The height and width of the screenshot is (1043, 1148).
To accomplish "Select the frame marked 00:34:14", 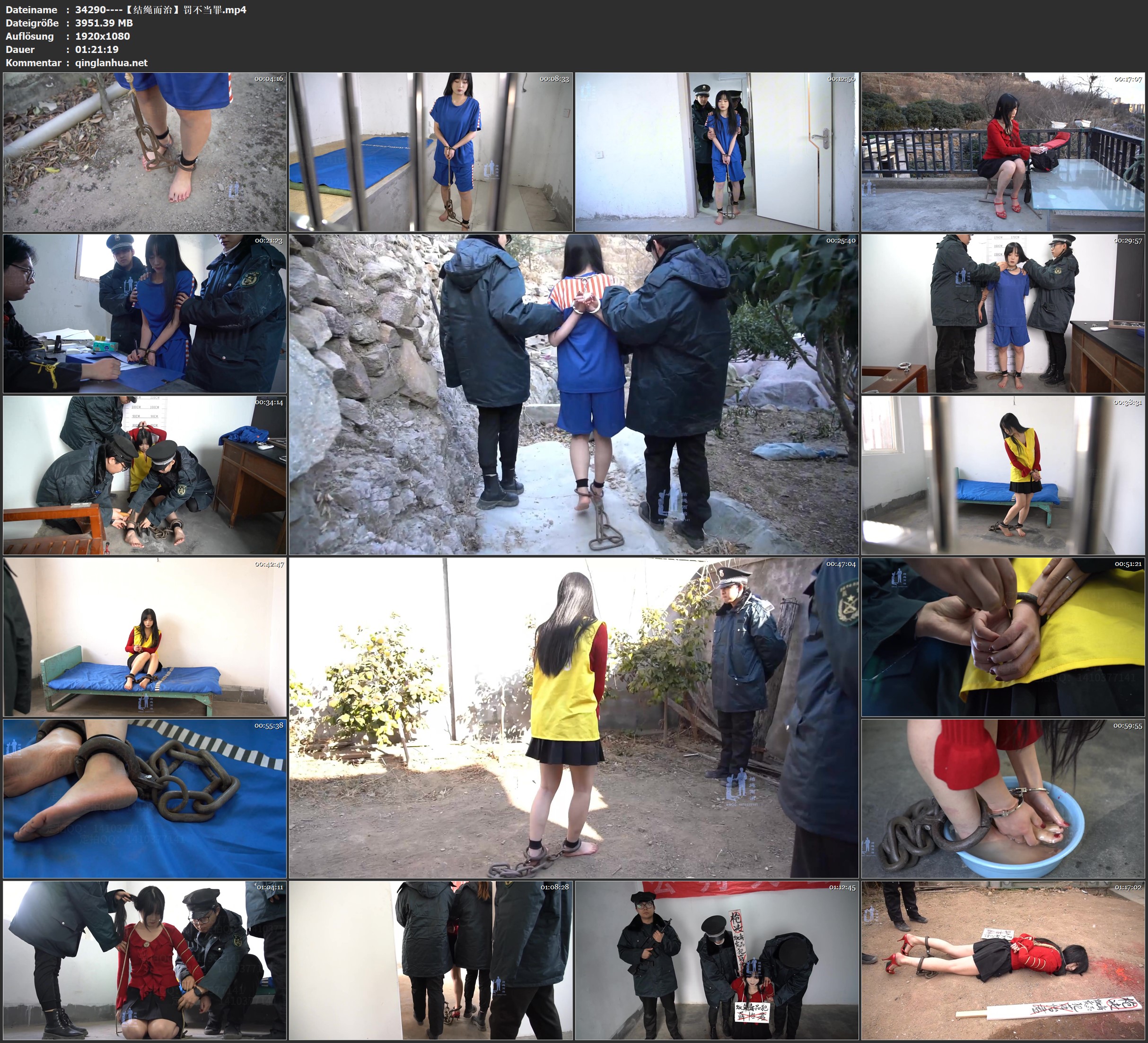I will [145, 475].
